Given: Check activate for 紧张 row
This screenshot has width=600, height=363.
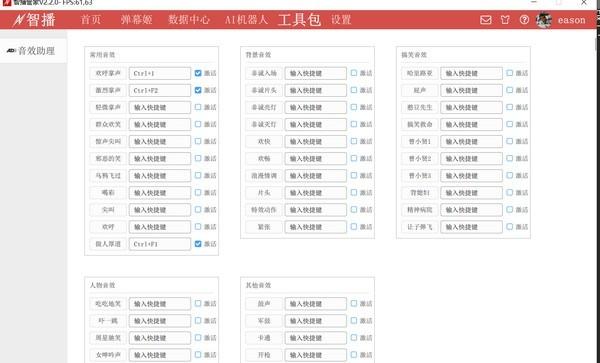Looking at the screenshot, I should tap(354, 227).
